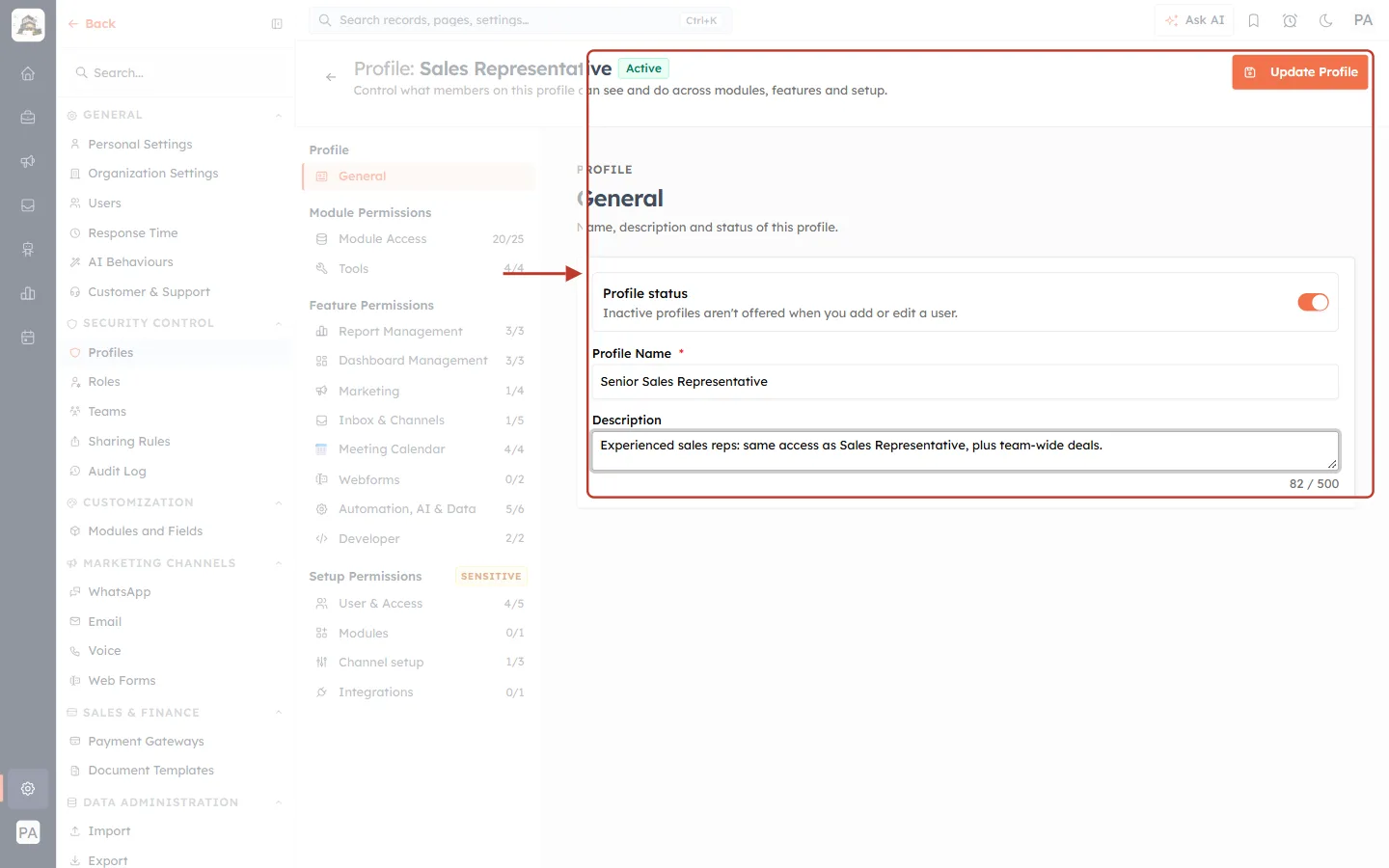The image size is (1389, 868).
Task: Select the Module Access permissions item
Action: (x=420, y=239)
